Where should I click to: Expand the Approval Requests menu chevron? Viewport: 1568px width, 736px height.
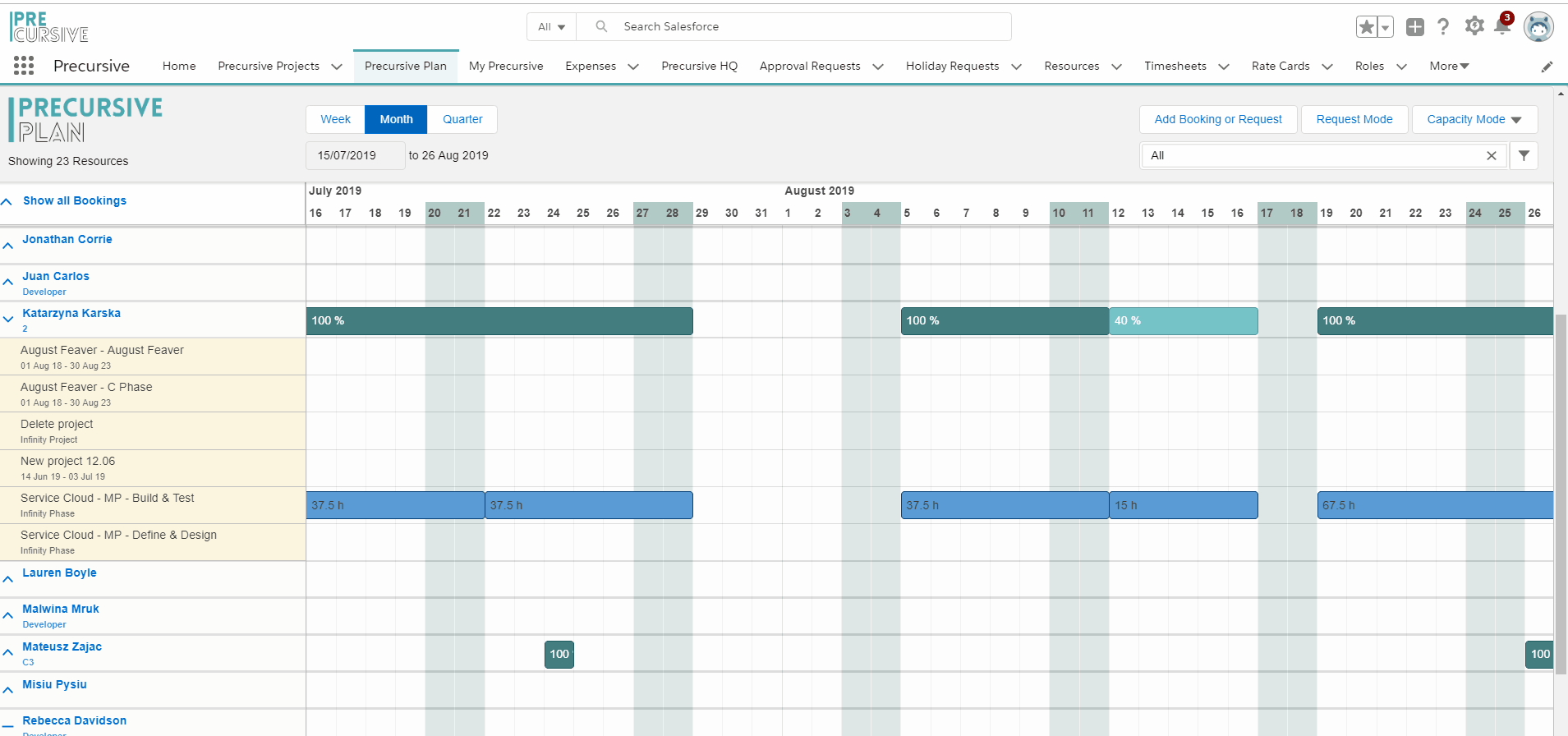tap(878, 67)
